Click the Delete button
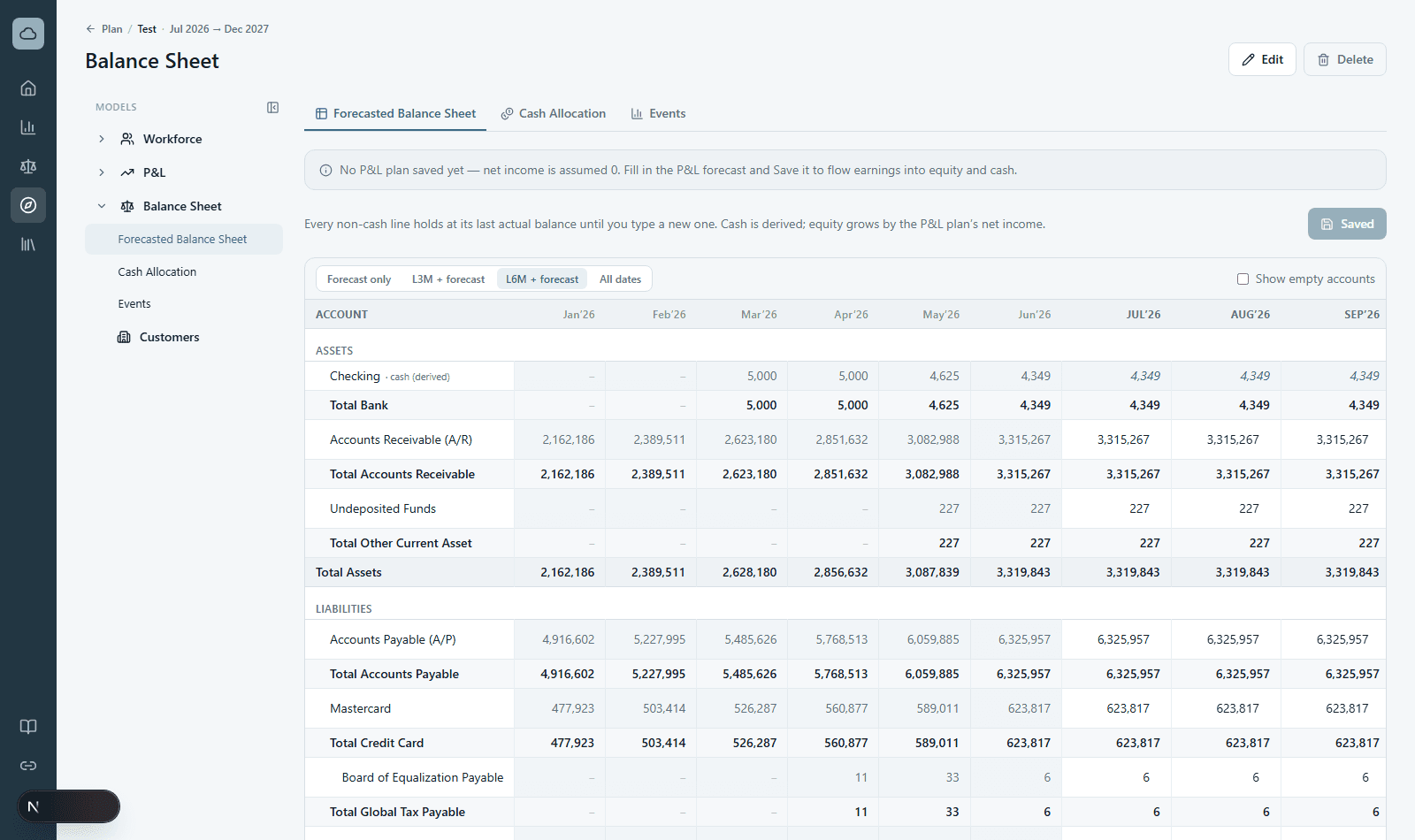Image resolution: width=1415 pixels, height=840 pixels. [1345, 59]
